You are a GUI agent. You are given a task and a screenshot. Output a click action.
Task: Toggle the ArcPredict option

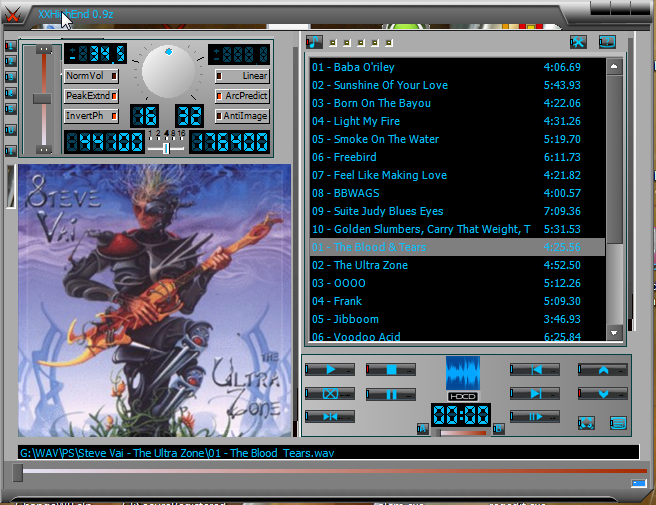242,96
